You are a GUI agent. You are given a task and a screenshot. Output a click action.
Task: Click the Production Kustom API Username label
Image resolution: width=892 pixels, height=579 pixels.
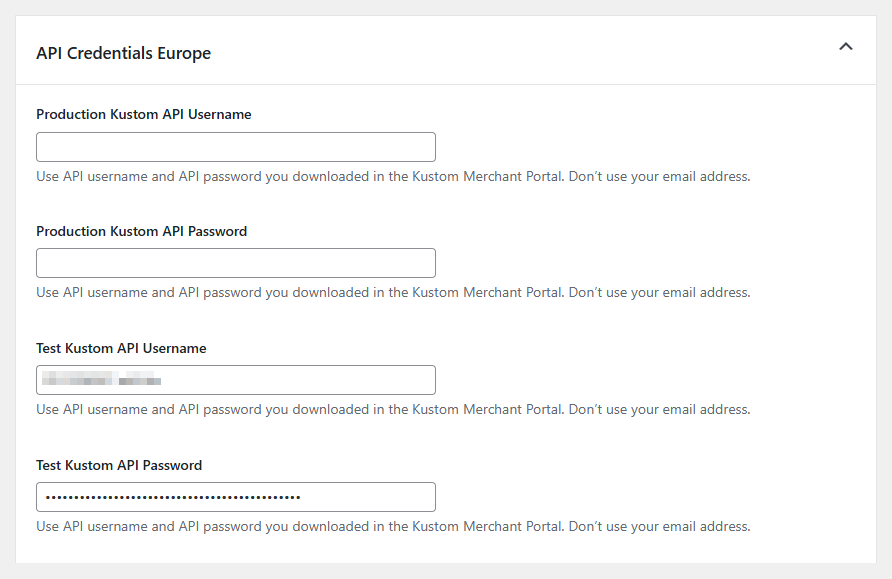pos(144,115)
